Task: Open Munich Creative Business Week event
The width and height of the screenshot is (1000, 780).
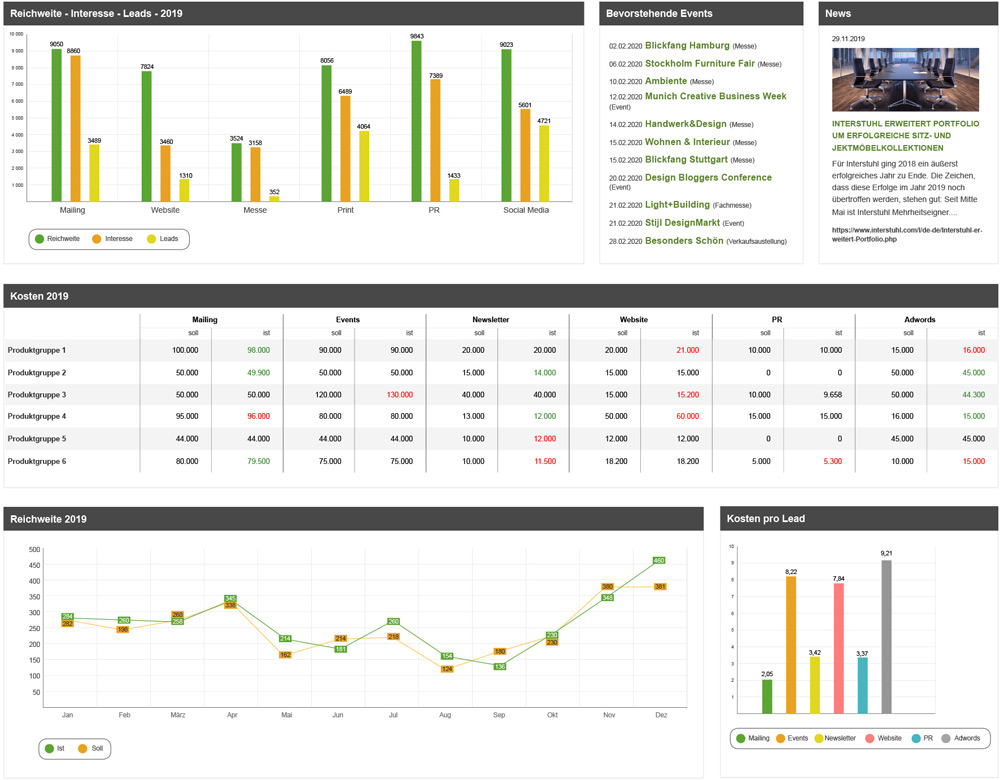Action: (716, 96)
